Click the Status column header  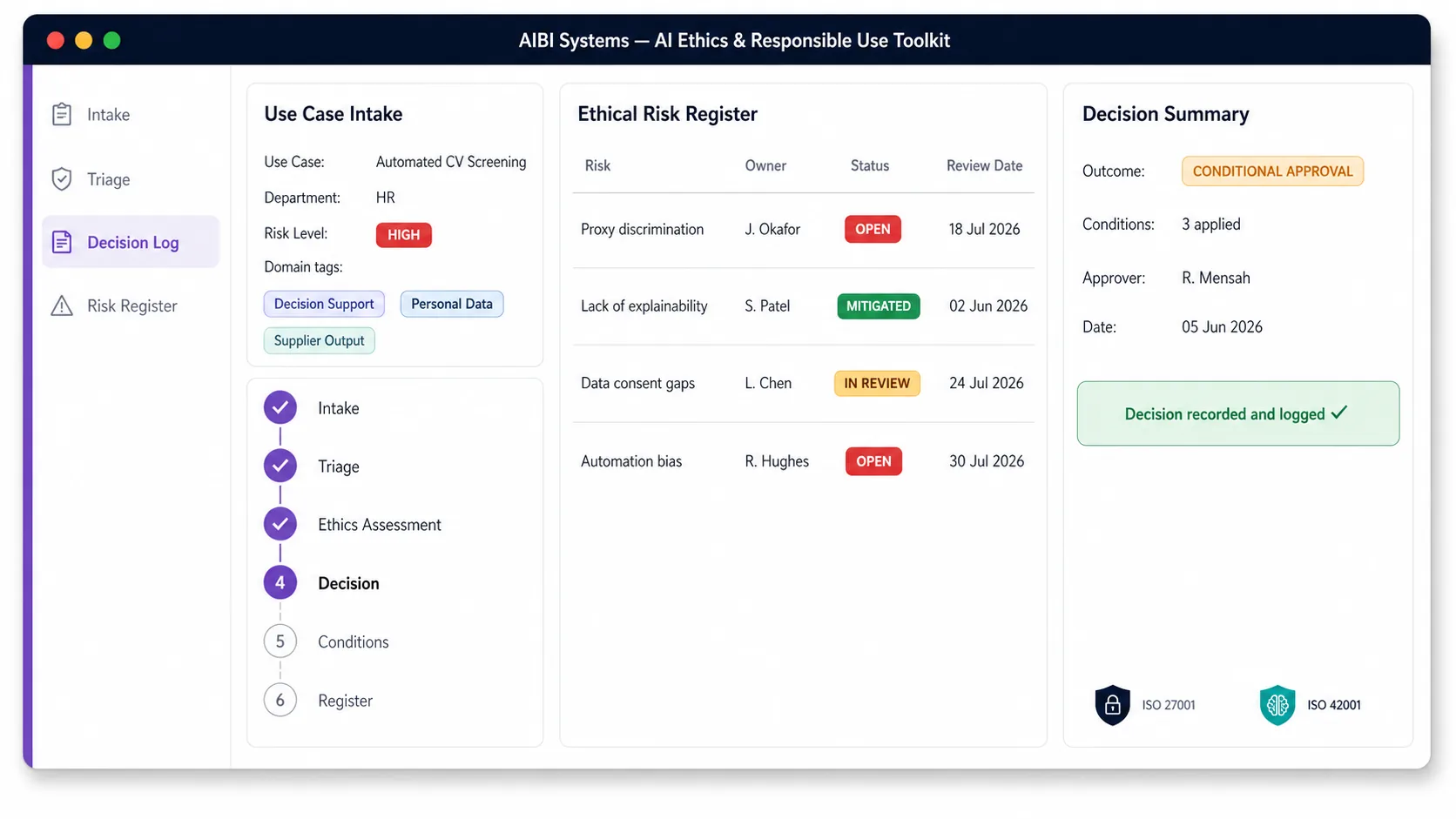(x=870, y=165)
